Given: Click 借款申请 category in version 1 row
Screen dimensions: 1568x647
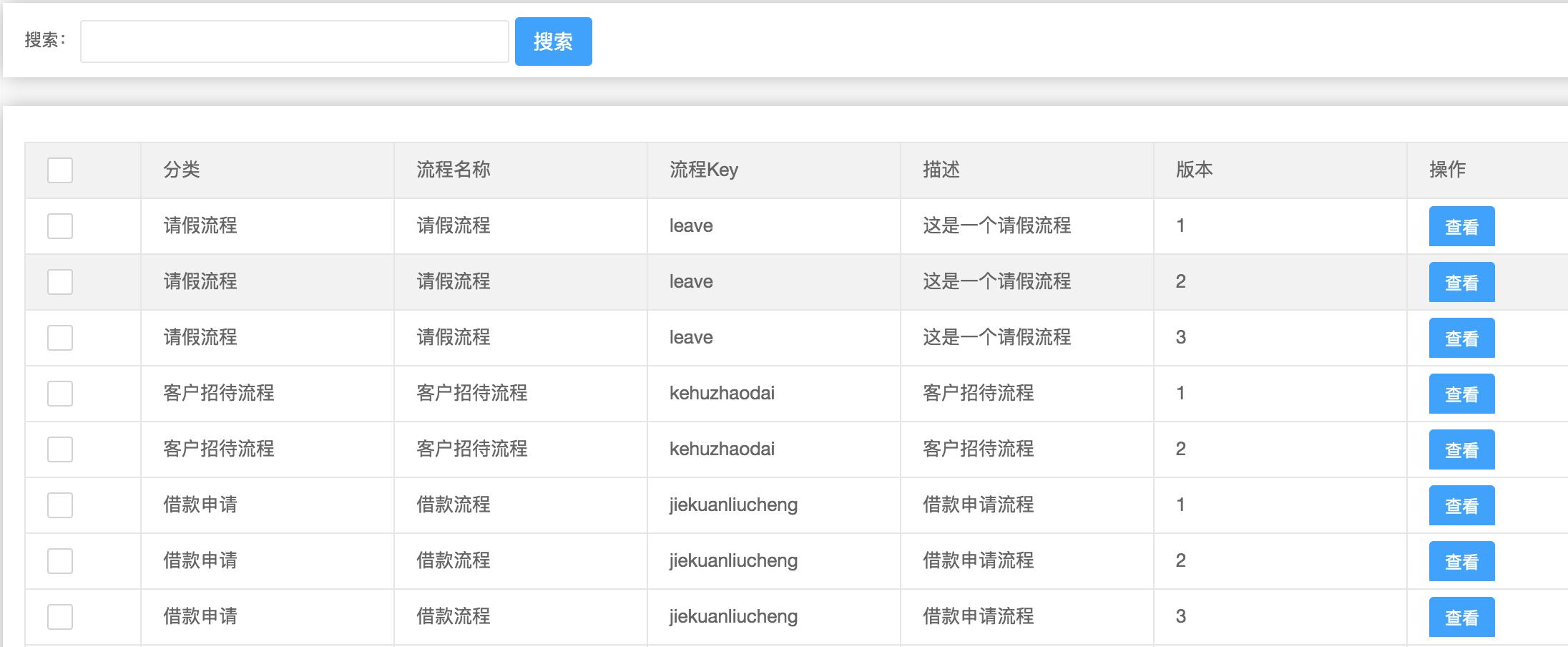Looking at the screenshot, I should tap(200, 505).
